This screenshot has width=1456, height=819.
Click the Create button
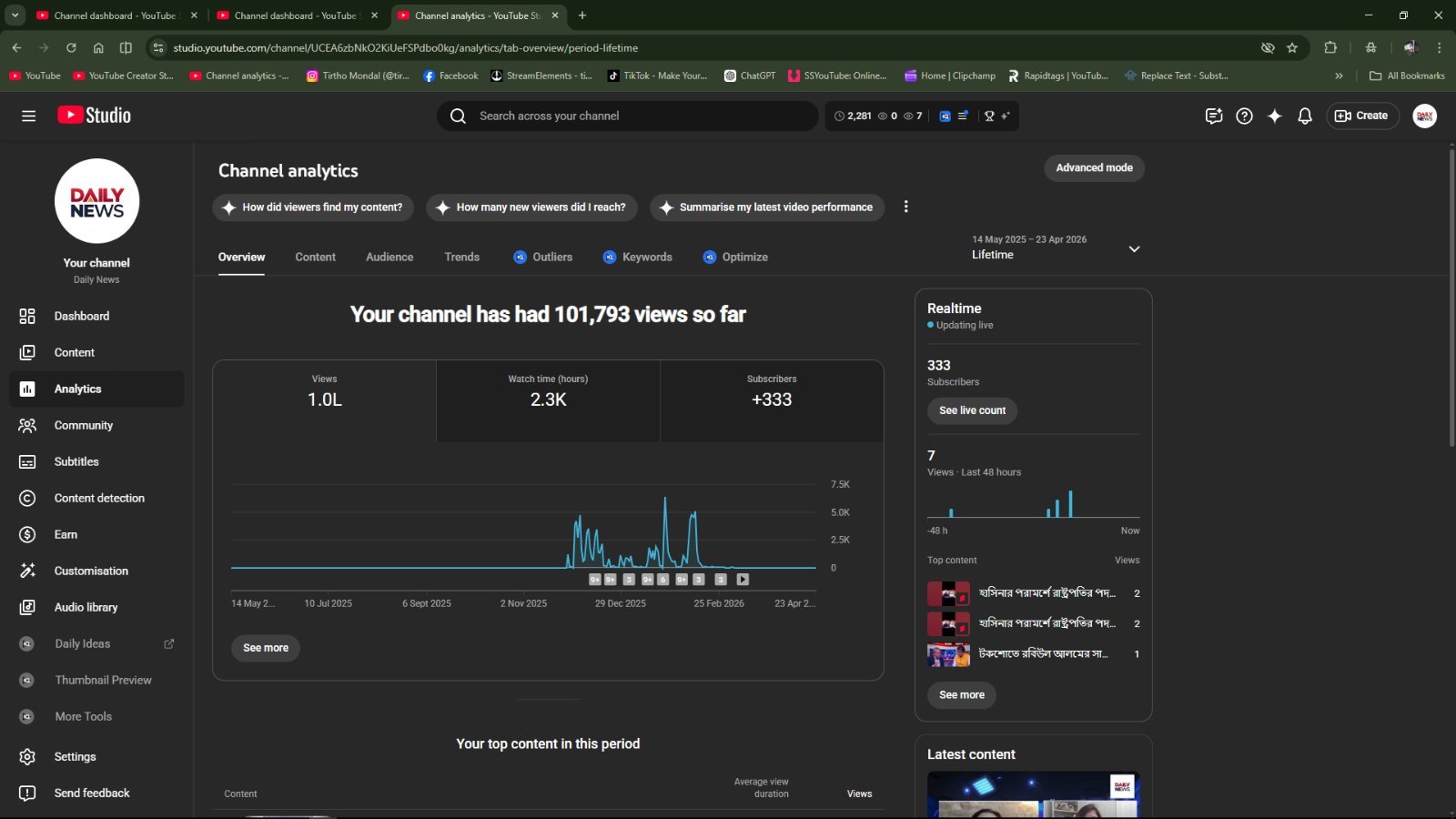coord(1362,116)
